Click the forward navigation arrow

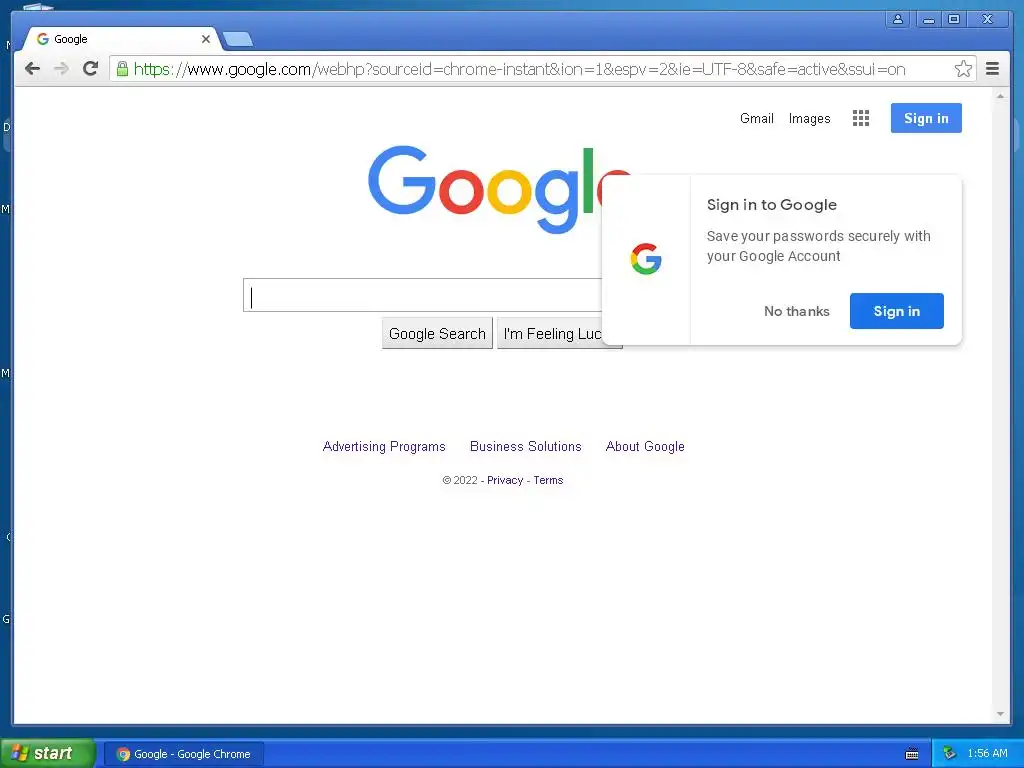point(61,69)
